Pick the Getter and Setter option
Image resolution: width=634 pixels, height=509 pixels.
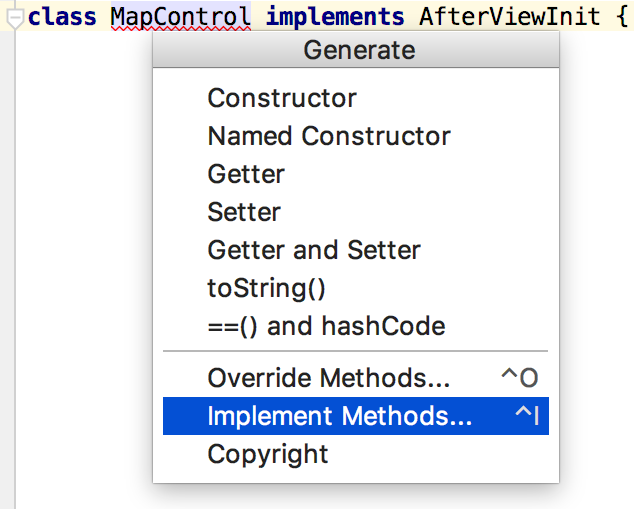coord(313,250)
